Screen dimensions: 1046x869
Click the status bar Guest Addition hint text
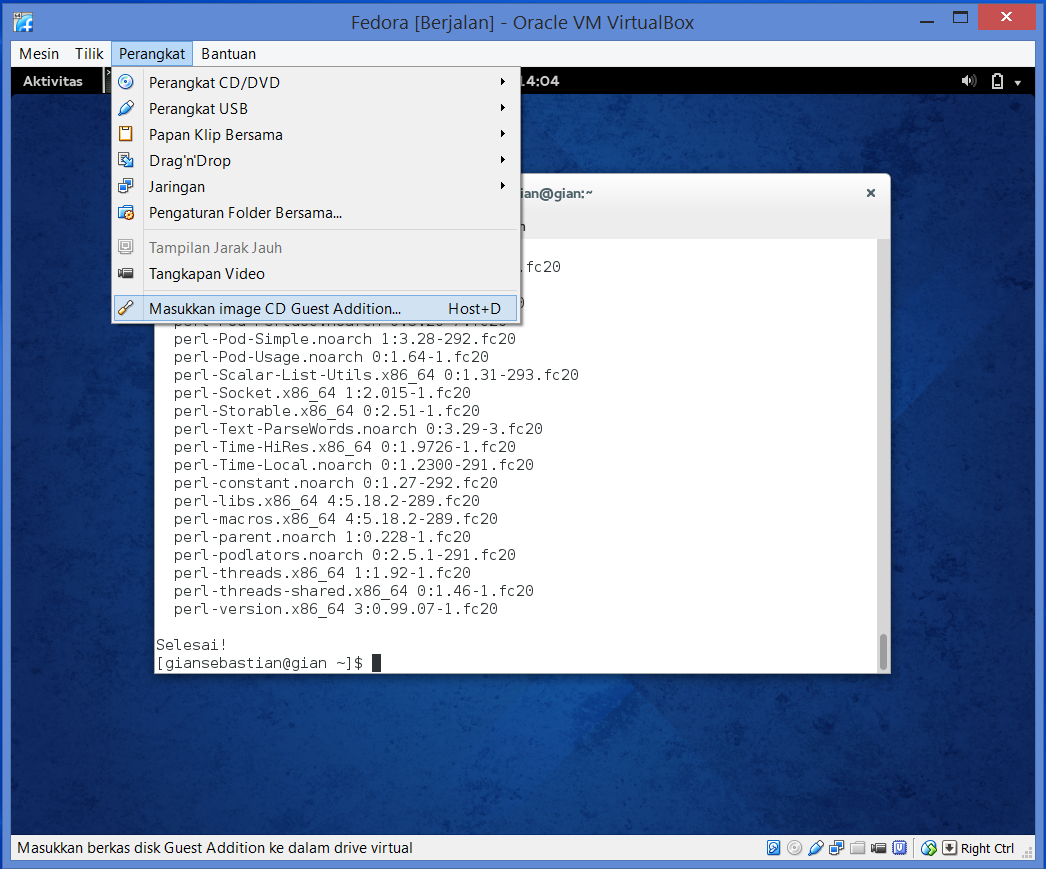tap(215, 848)
